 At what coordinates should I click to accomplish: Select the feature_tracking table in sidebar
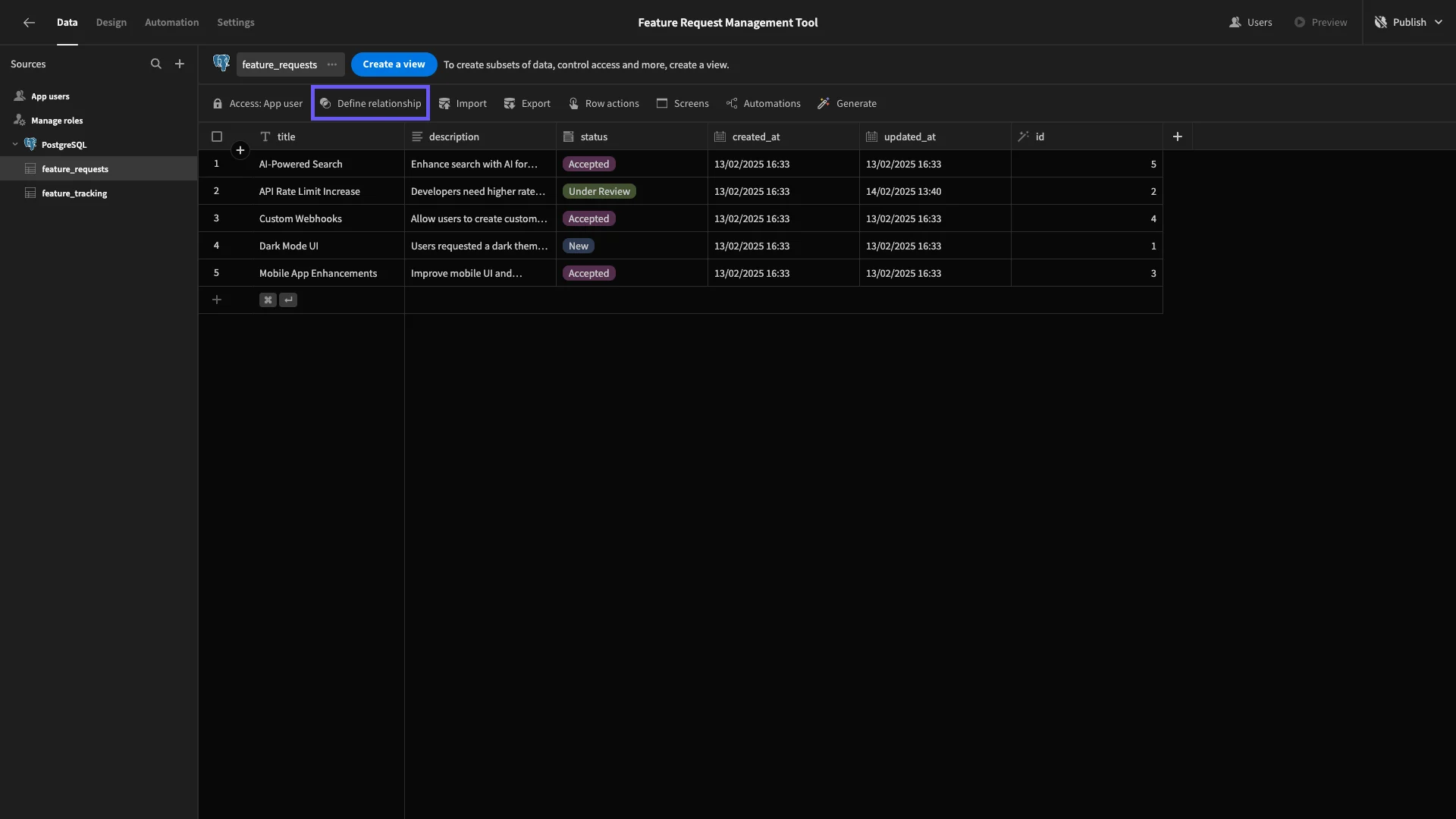point(99,193)
